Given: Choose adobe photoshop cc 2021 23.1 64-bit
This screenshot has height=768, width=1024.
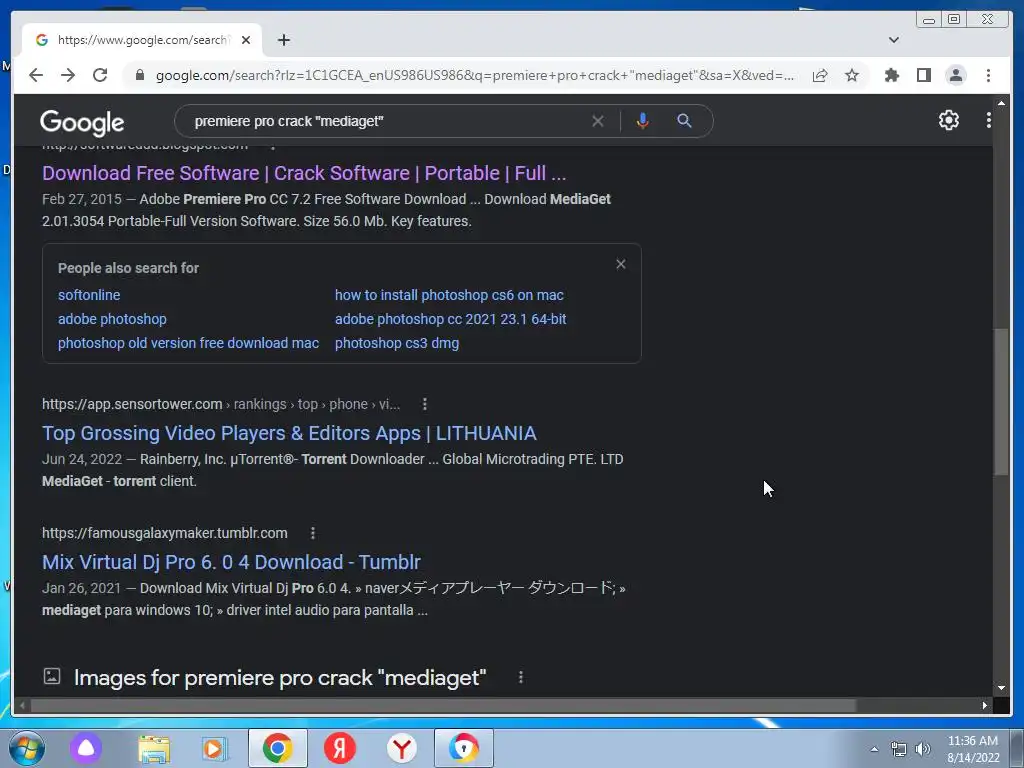Looking at the screenshot, I should tap(451, 319).
